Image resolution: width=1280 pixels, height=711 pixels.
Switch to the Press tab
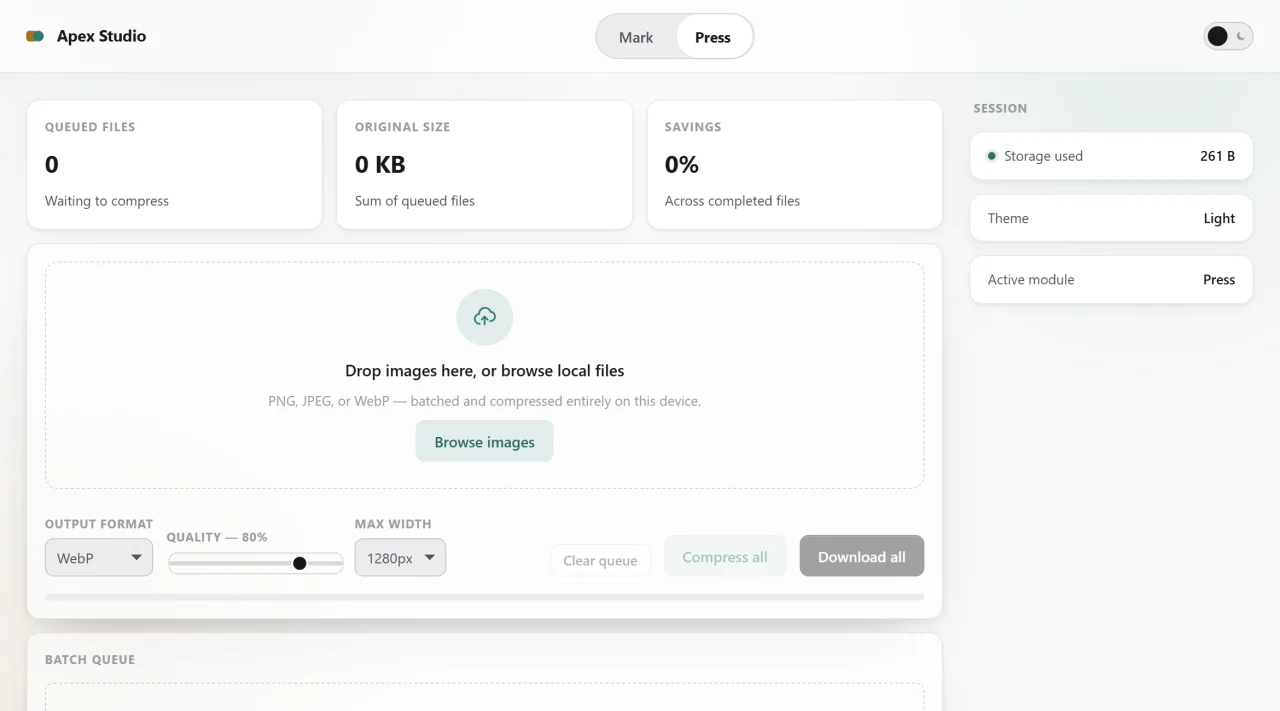tap(713, 37)
